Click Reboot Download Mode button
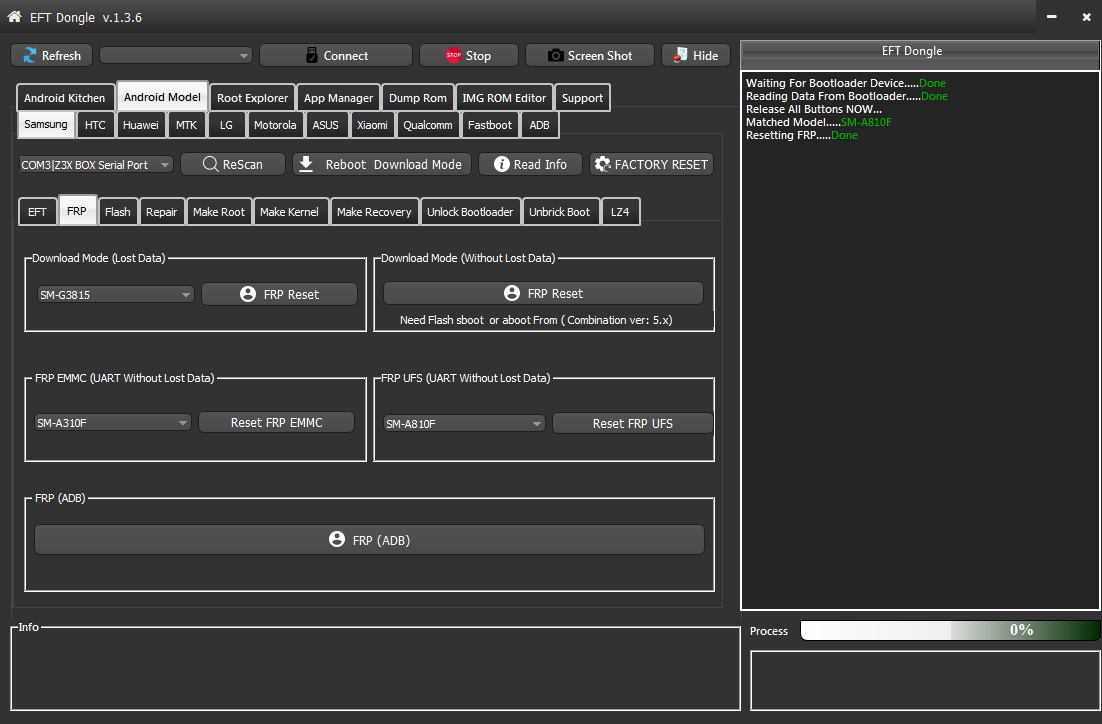1102x724 pixels. point(382,164)
